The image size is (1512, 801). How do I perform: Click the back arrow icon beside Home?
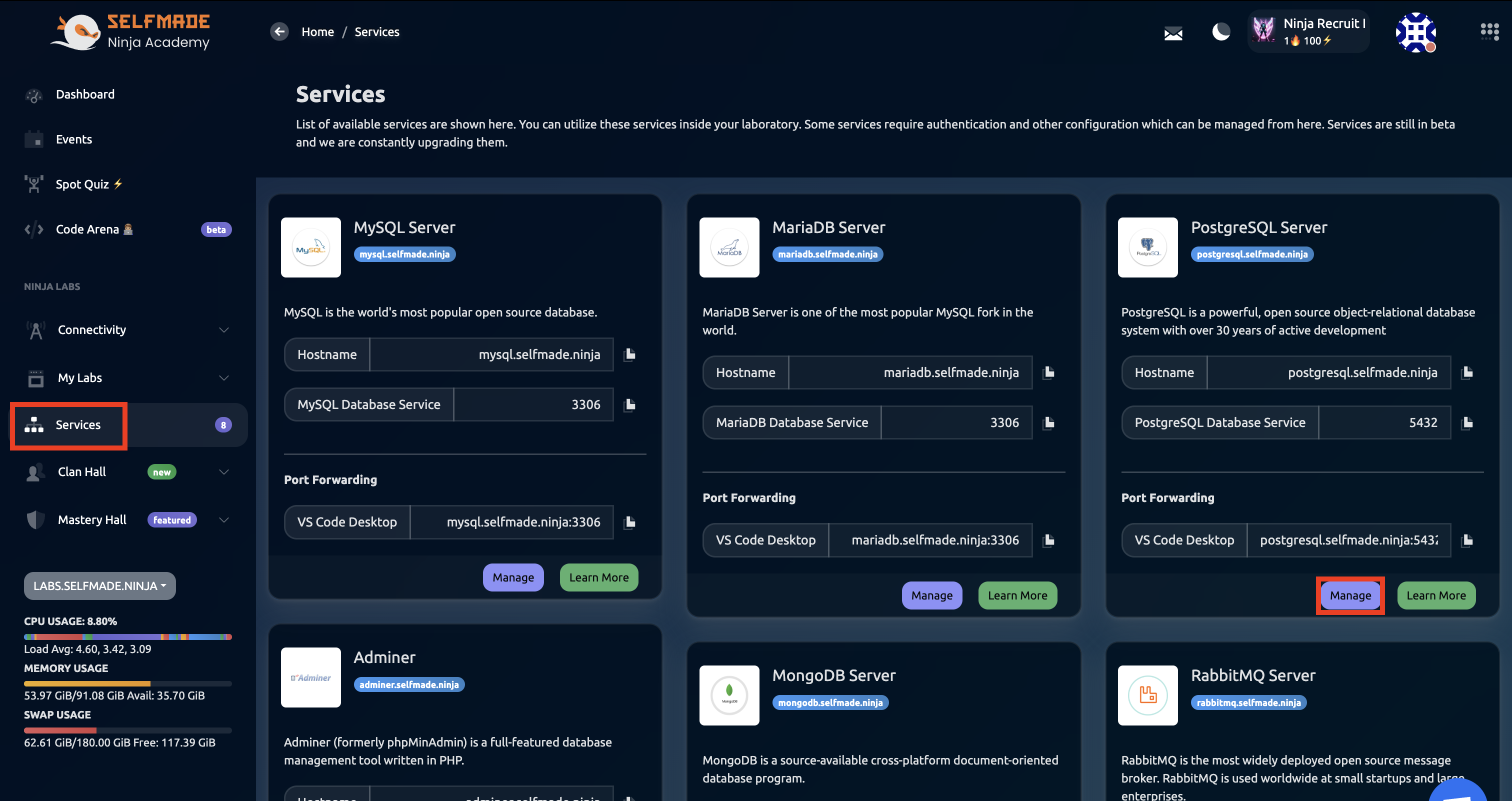tap(279, 31)
